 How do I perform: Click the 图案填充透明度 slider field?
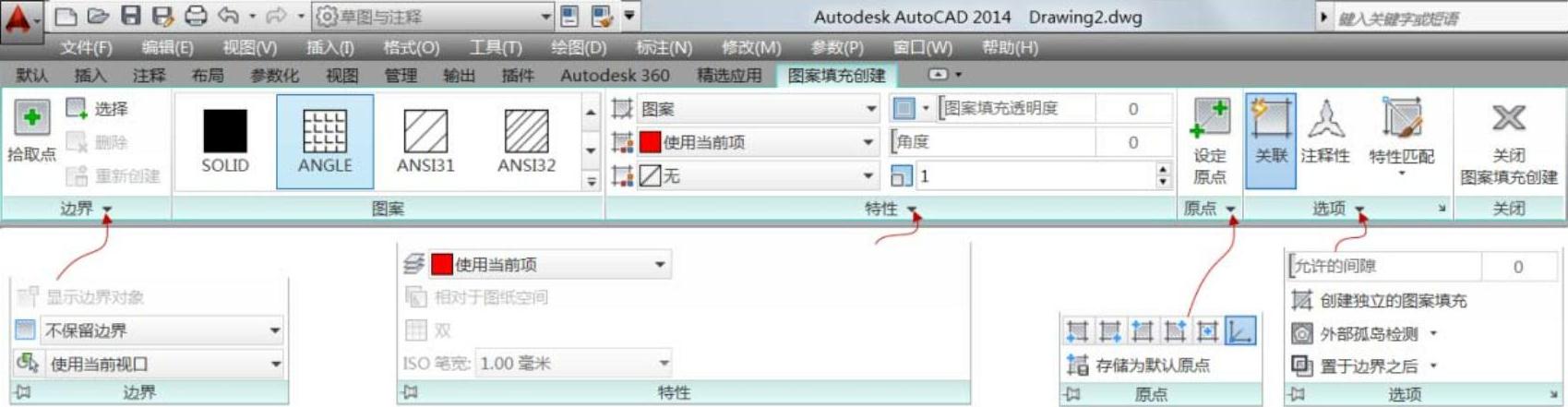click(1055, 109)
